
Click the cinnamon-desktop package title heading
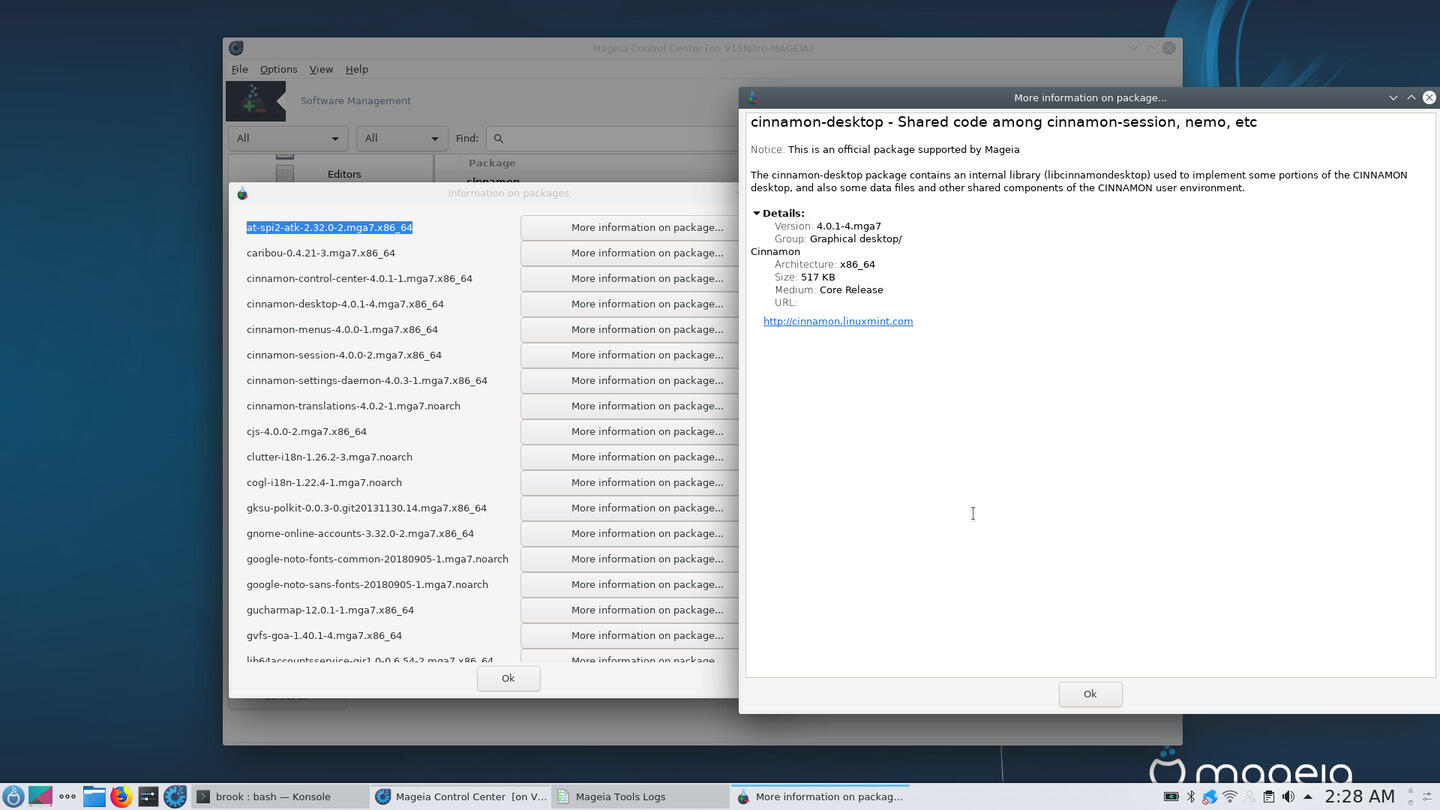click(1003, 122)
